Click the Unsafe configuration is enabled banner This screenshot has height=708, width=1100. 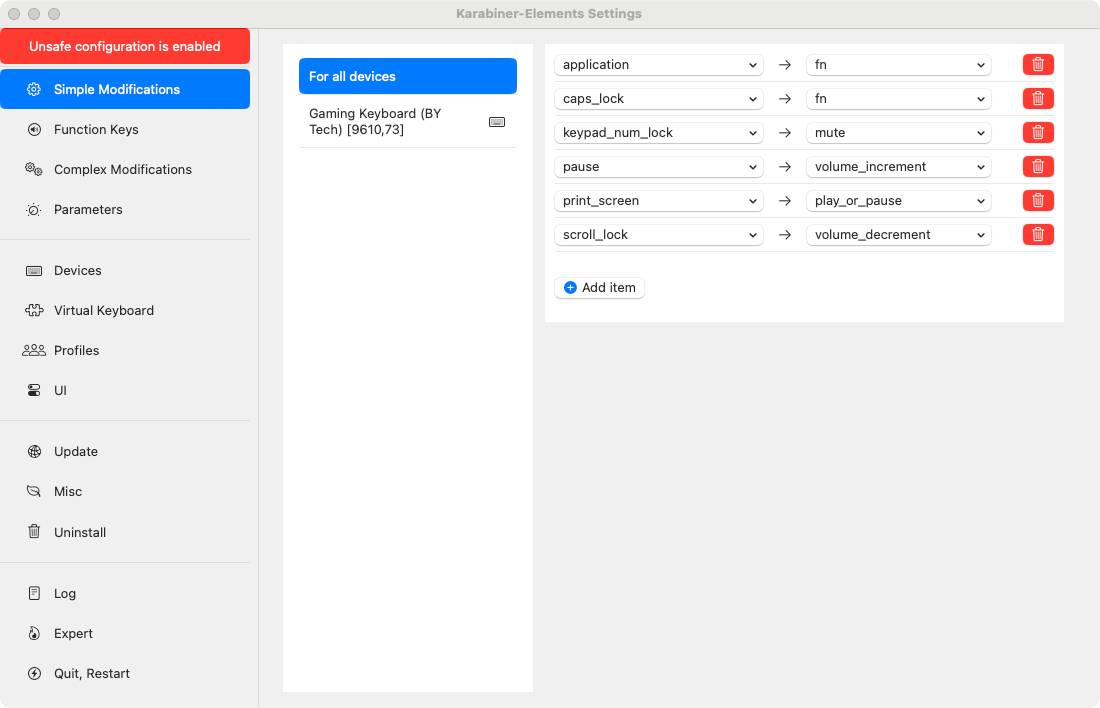125,46
